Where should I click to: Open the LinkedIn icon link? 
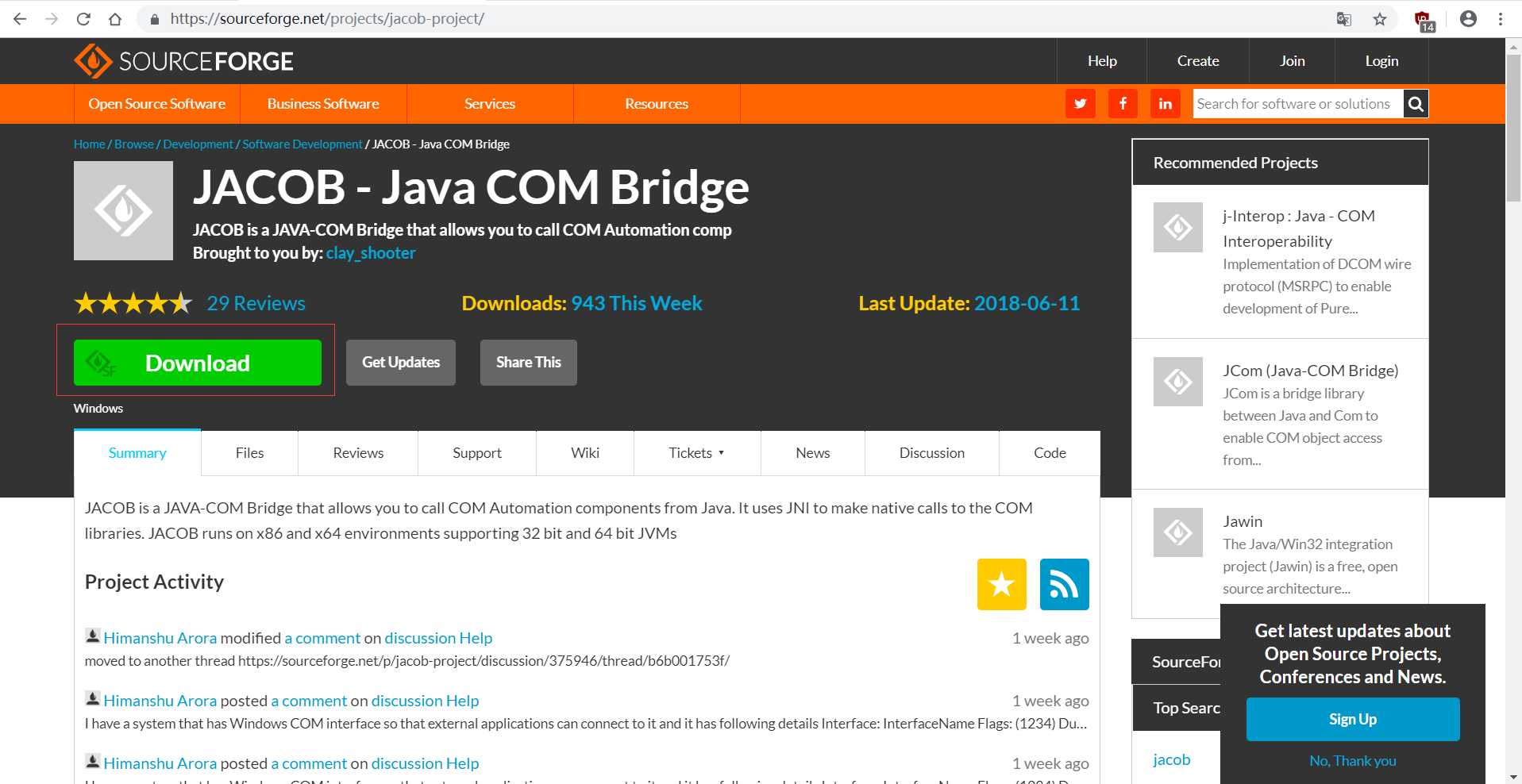pyautogui.click(x=1165, y=104)
